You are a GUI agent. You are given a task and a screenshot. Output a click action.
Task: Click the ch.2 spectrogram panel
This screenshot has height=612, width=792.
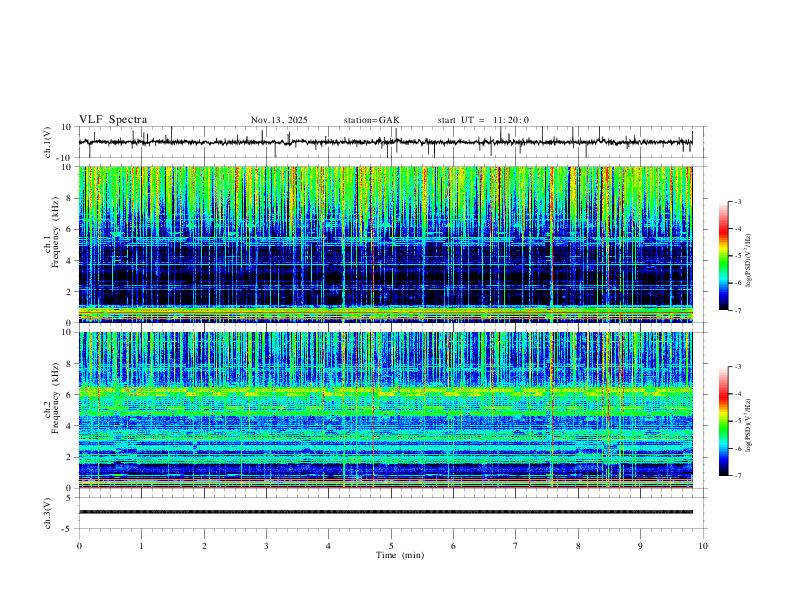click(x=391, y=410)
